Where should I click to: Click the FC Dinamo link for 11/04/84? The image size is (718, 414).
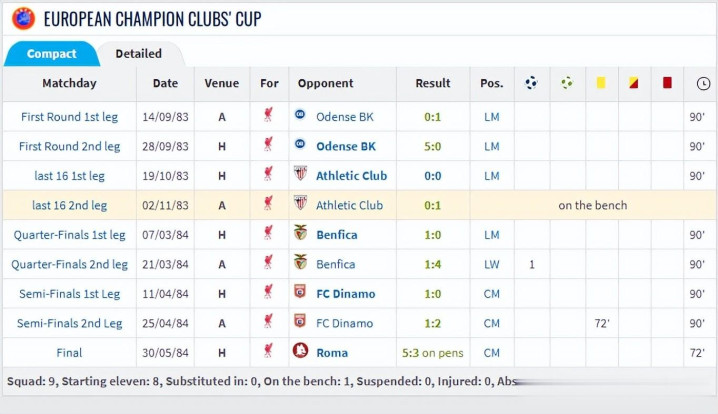tap(345, 294)
